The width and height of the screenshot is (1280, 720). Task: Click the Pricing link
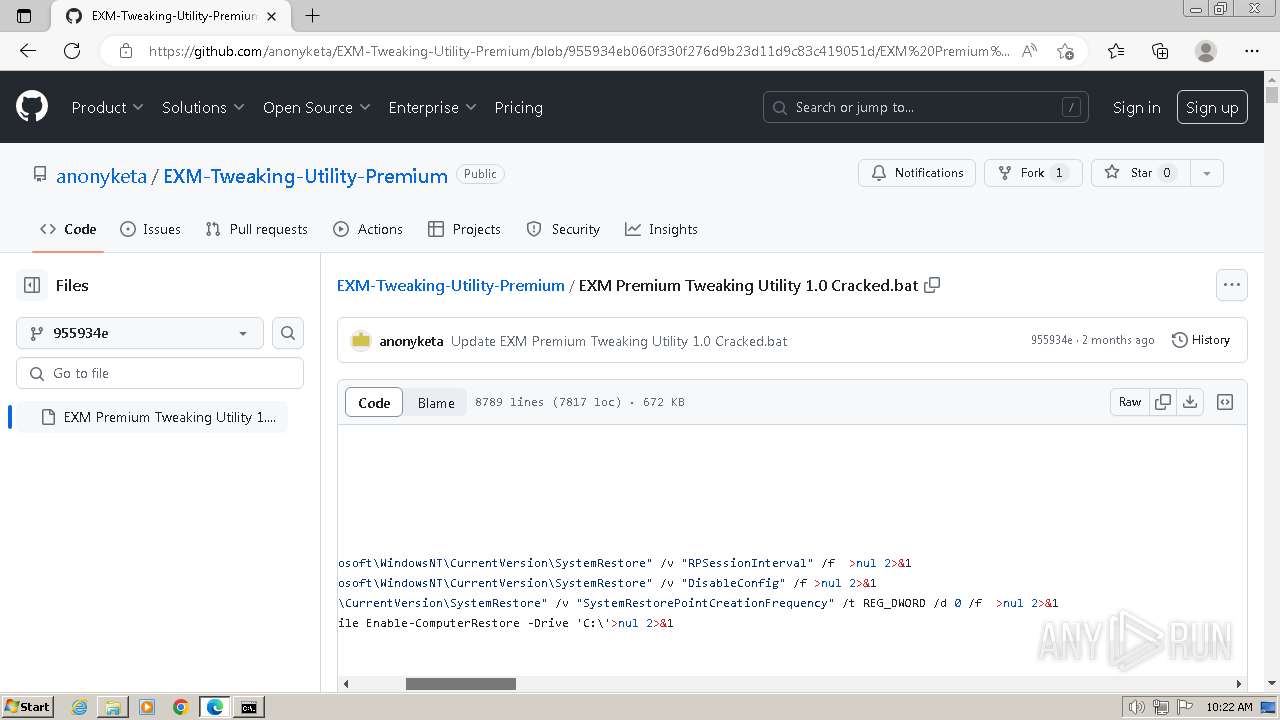point(518,107)
